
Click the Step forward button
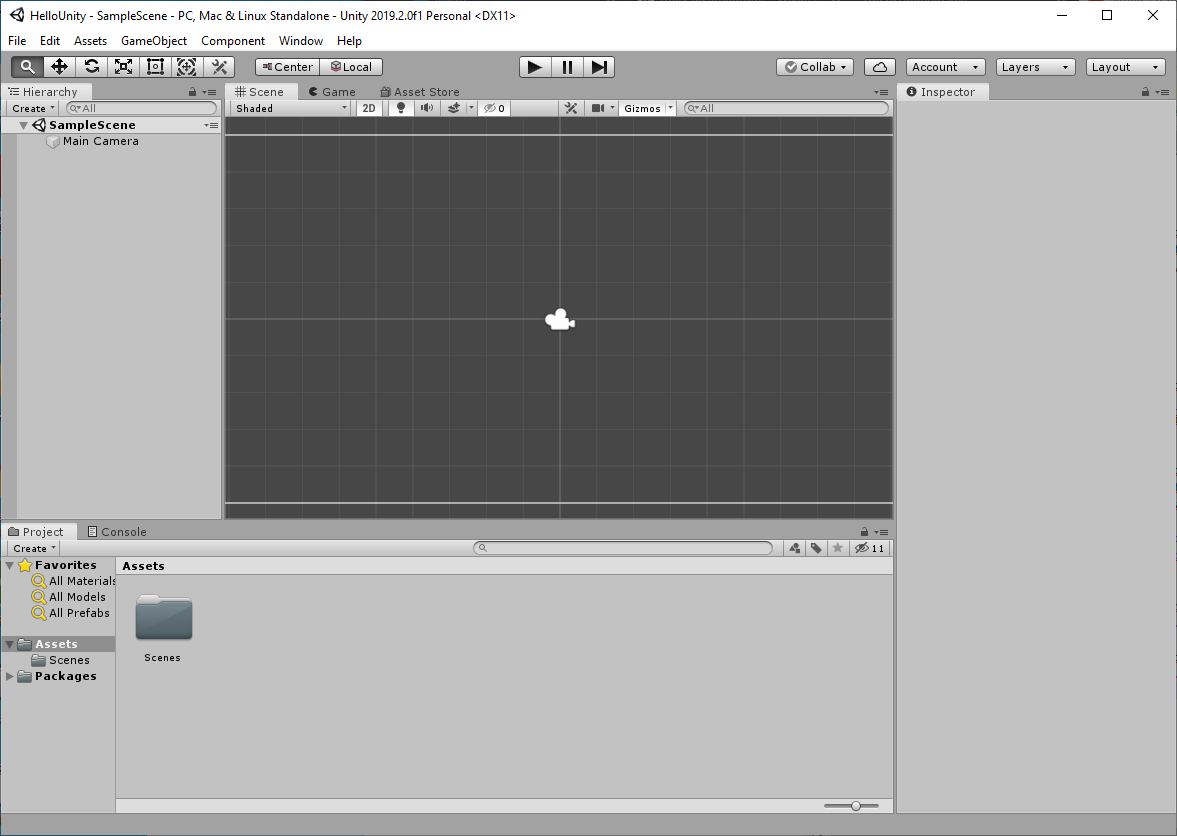[x=598, y=67]
